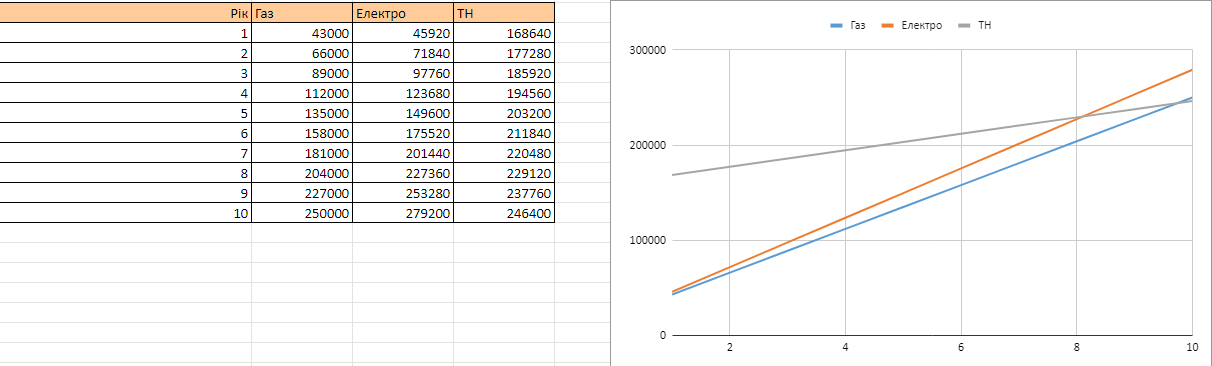Click cell with value 43000
This screenshot has width=1212, height=366.
tap(302, 33)
